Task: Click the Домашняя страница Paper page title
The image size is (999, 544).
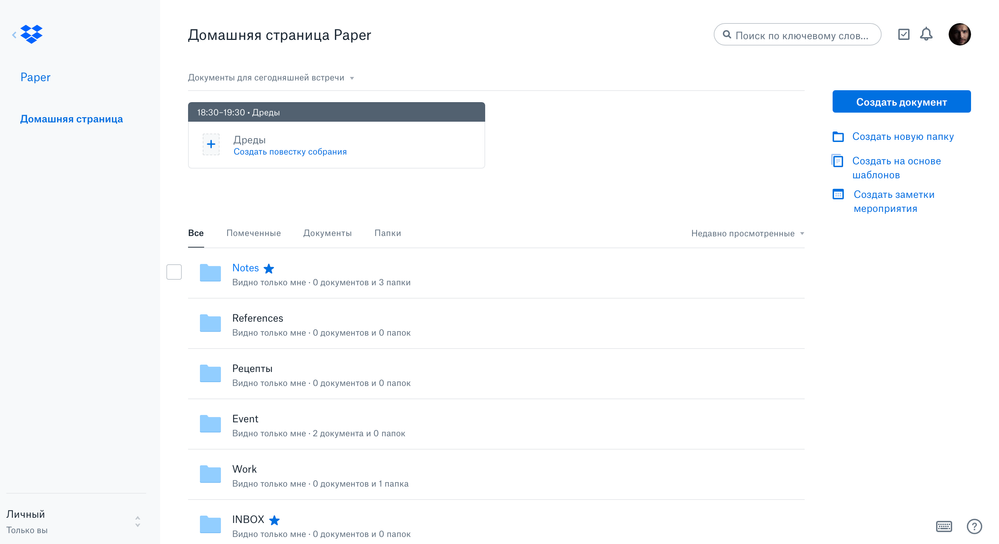Action: tap(279, 35)
